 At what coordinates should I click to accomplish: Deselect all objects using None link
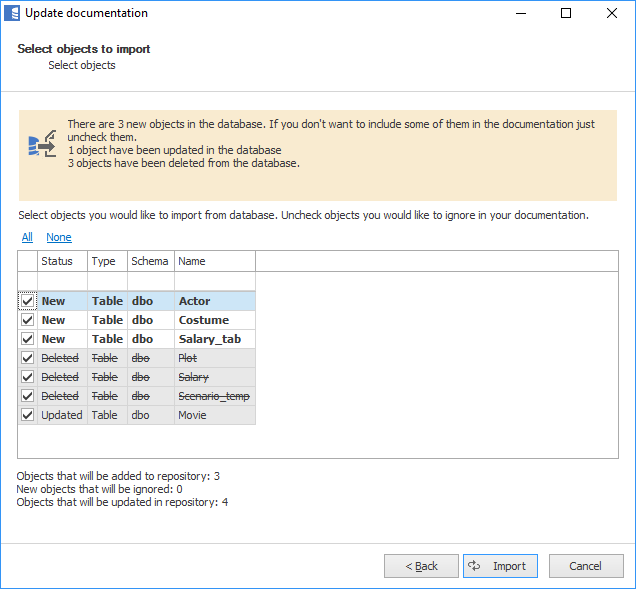59,238
